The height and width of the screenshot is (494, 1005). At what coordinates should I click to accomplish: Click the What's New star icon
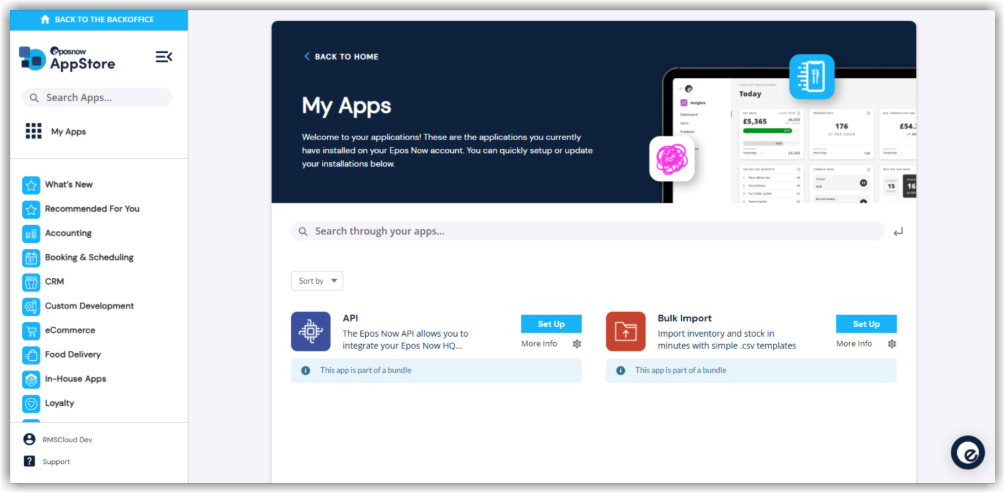[31, 185]
